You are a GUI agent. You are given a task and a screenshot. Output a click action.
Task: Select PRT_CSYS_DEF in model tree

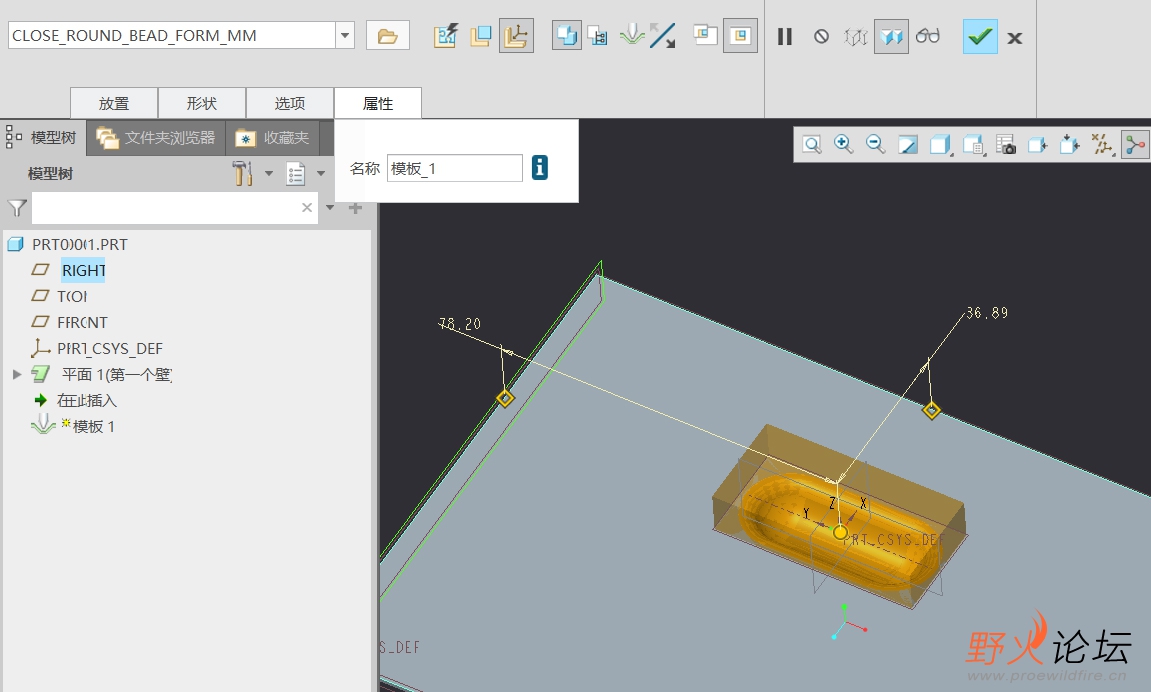[x=110, y=349]
